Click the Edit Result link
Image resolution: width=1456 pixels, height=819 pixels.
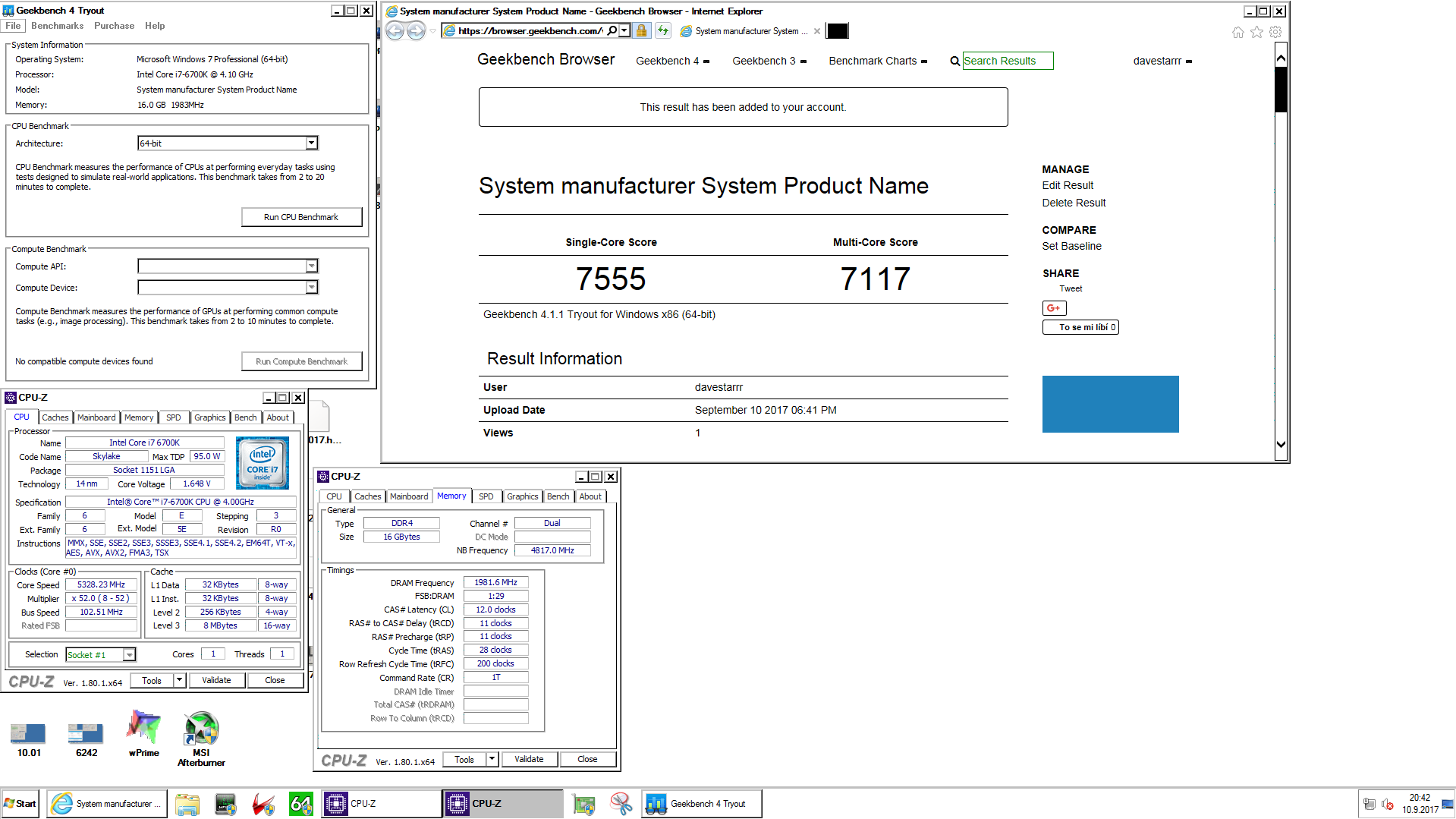click(x=1068, y=185)
